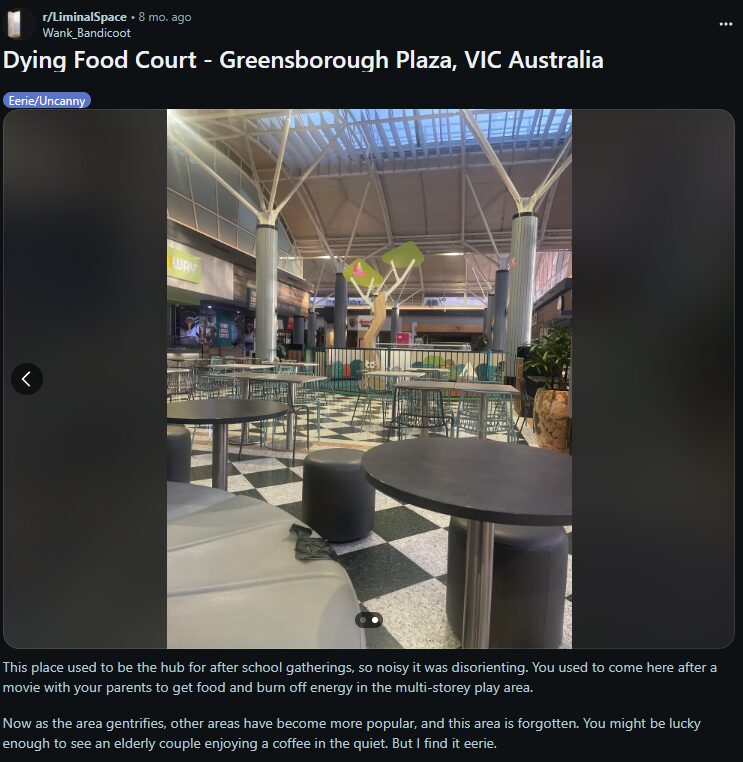Screen dimensions: 743x762
Task: Open the food court photo full size
Action: 369,379
